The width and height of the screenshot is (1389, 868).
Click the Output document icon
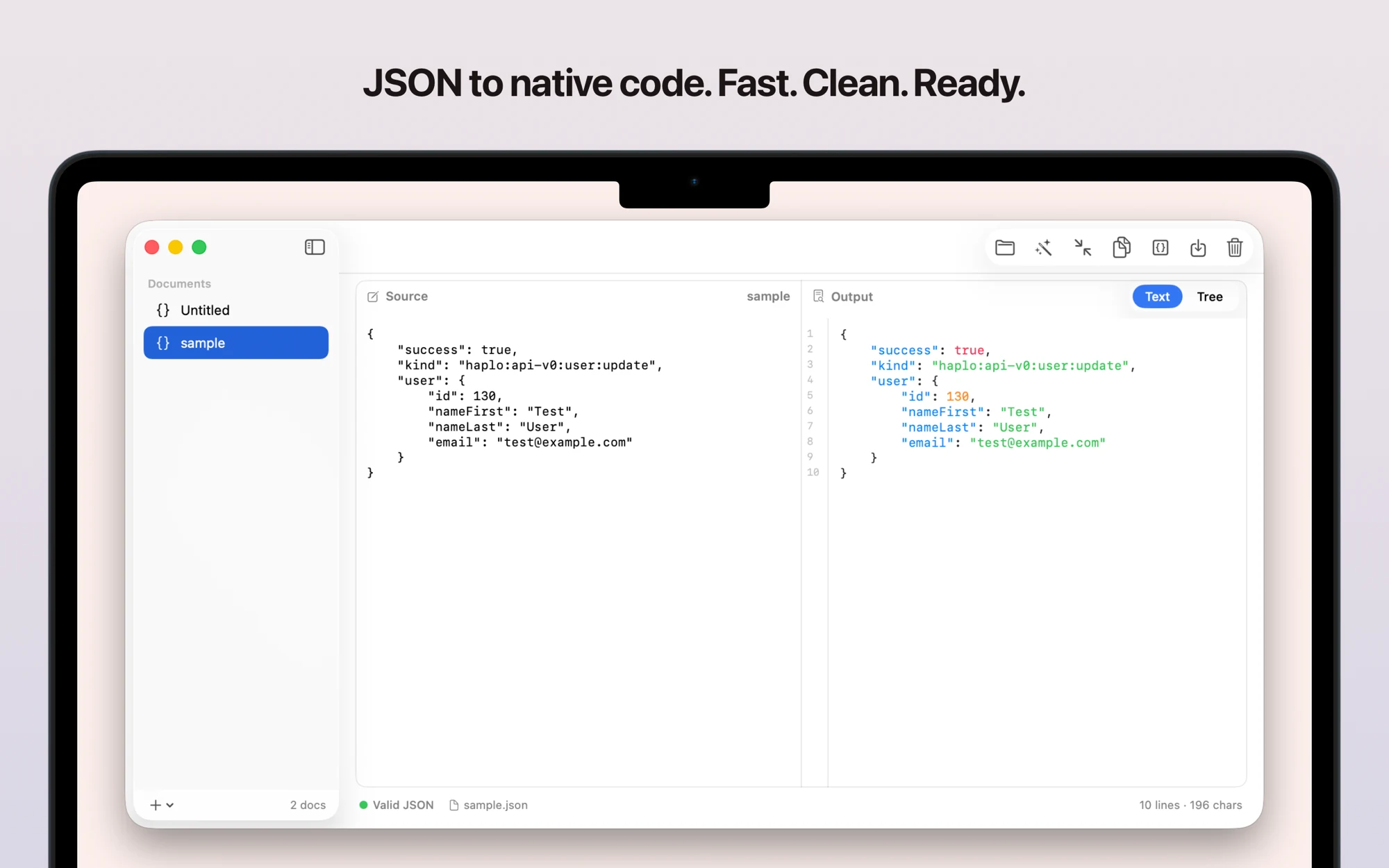click(x=818, y=297)
